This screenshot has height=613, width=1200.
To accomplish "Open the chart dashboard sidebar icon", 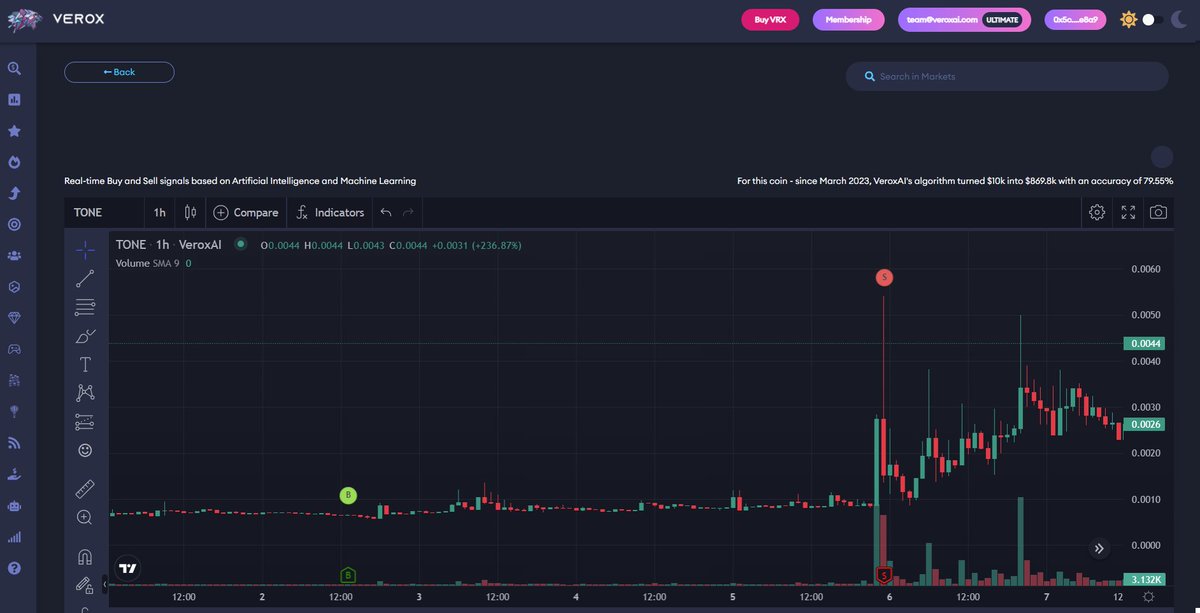I will click(x=14, y=100).
